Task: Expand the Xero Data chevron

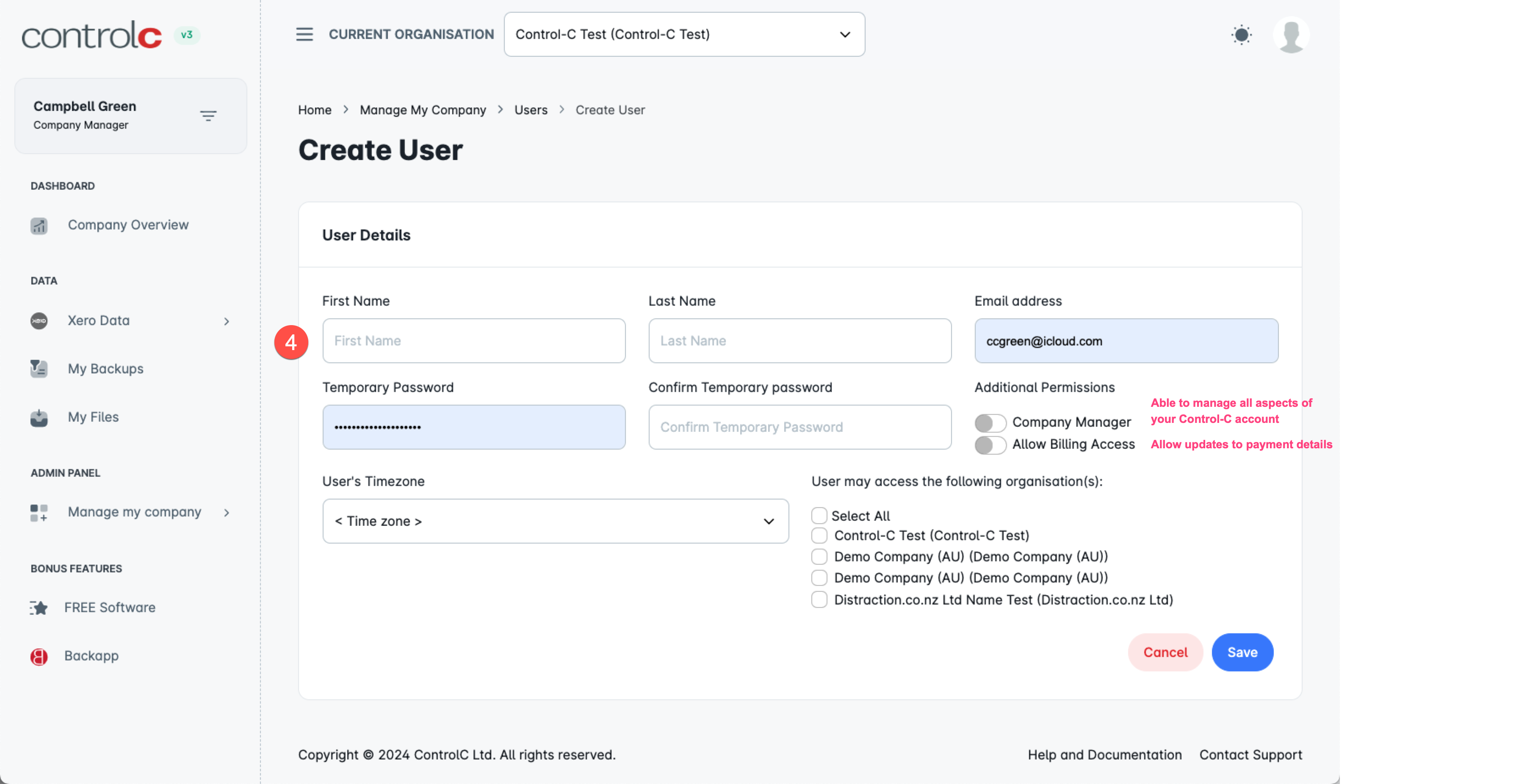Action: click(227, 321)
